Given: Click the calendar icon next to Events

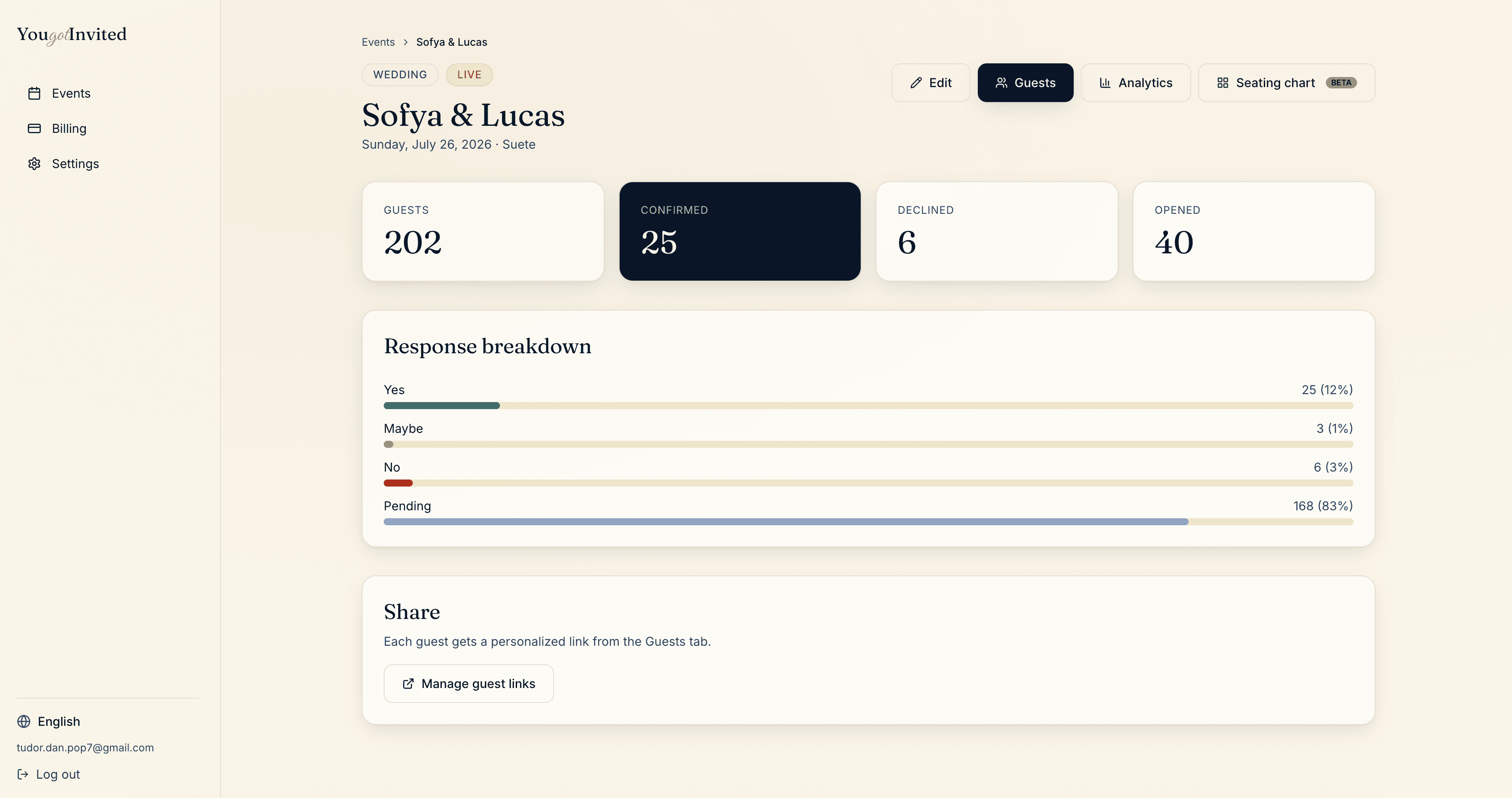Looking at the screenshot, I should coord(34,93).
